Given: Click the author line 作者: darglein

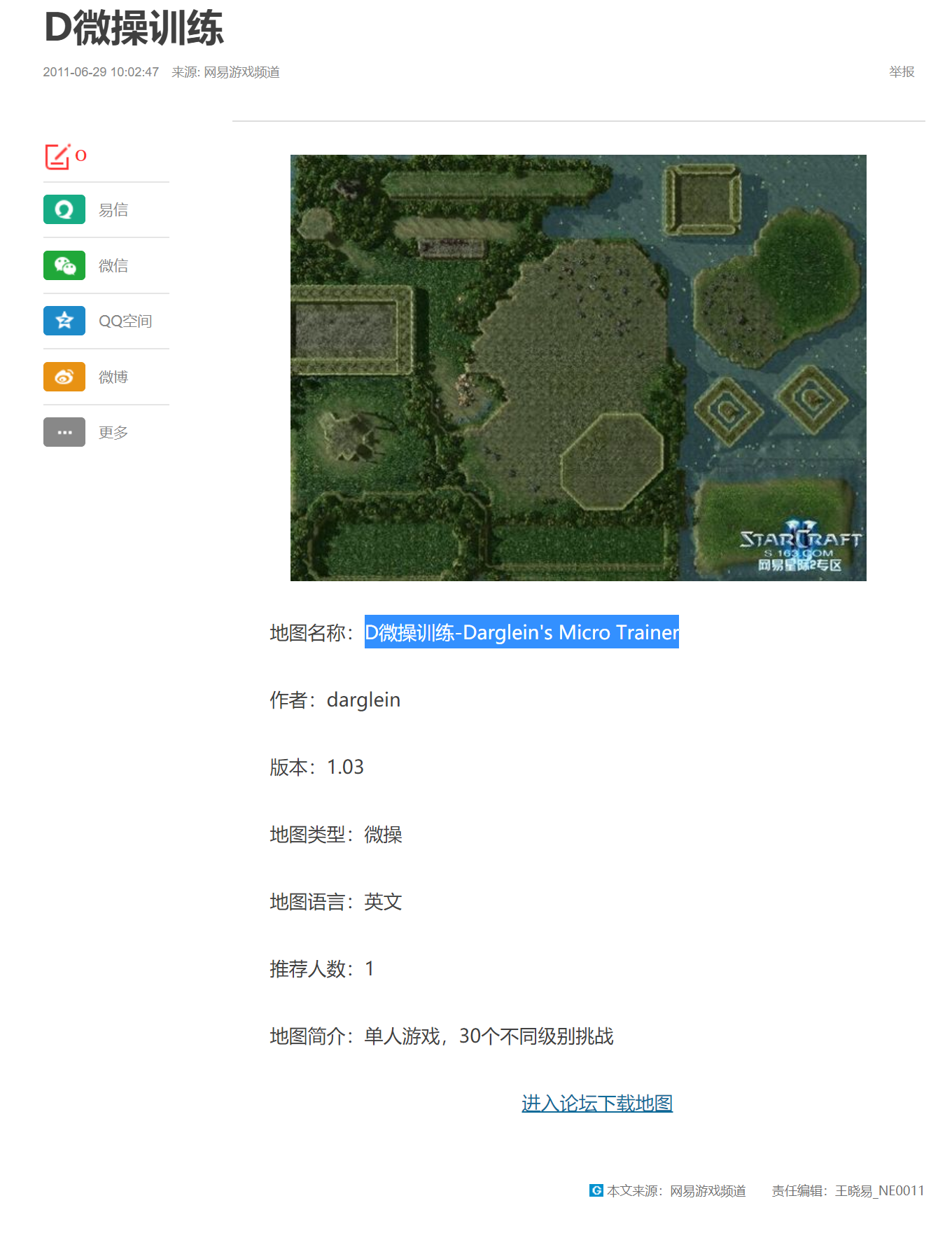Looking at the screenshot, I should tap(335, 700).
